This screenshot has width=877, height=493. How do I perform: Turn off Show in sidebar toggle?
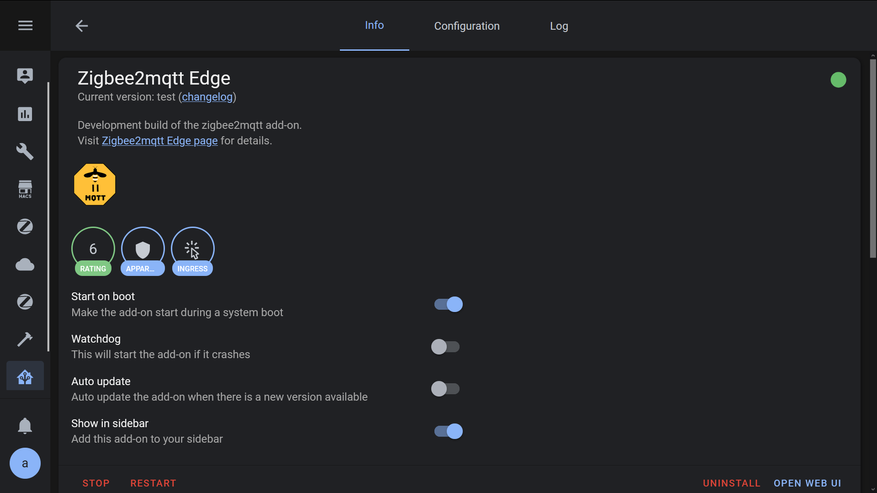coord(448,431)
